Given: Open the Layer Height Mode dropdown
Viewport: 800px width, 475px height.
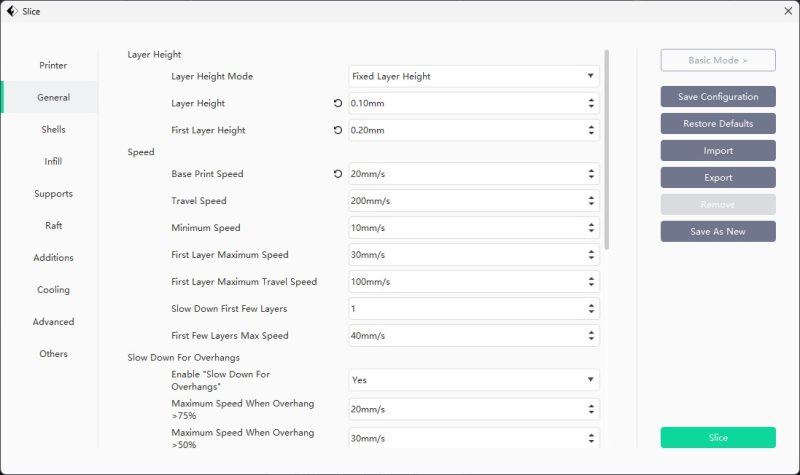Looking at the screenshot, I should tap(474, 77).
